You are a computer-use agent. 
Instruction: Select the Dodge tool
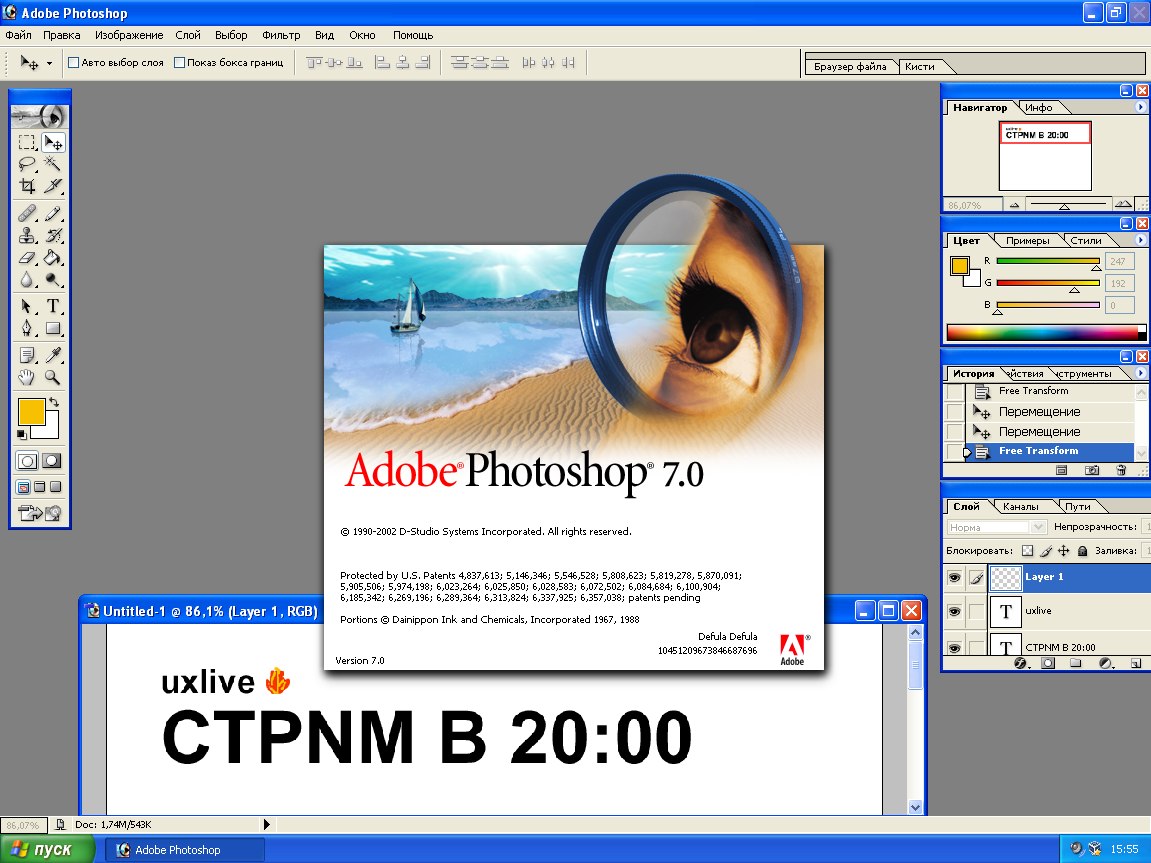53,280
